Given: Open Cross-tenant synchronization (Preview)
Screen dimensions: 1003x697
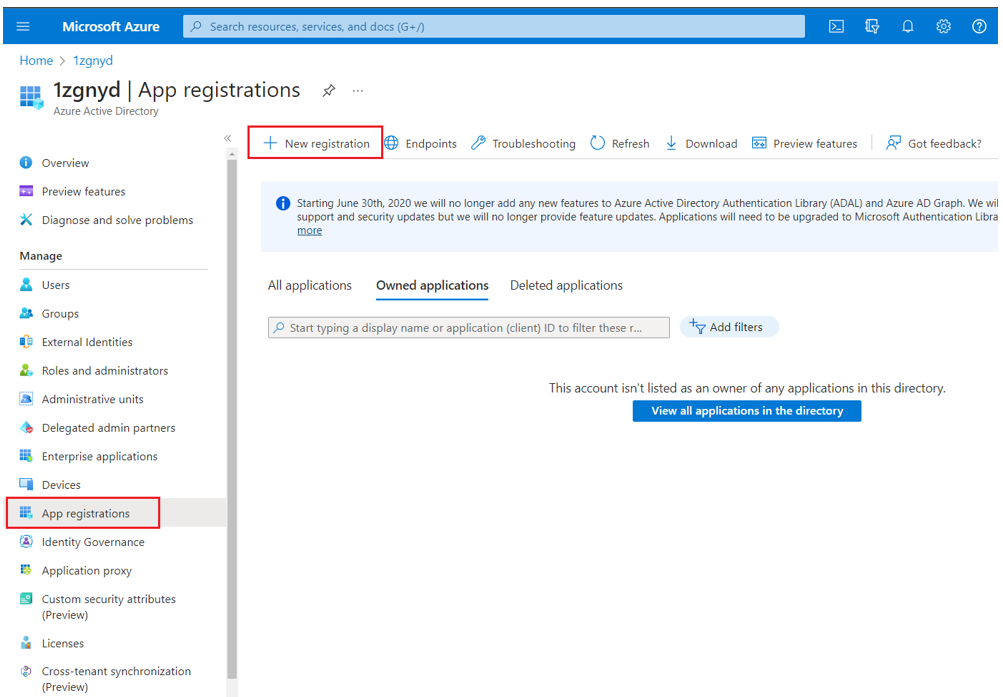Looking at the screenshot, I should (115, 678).
